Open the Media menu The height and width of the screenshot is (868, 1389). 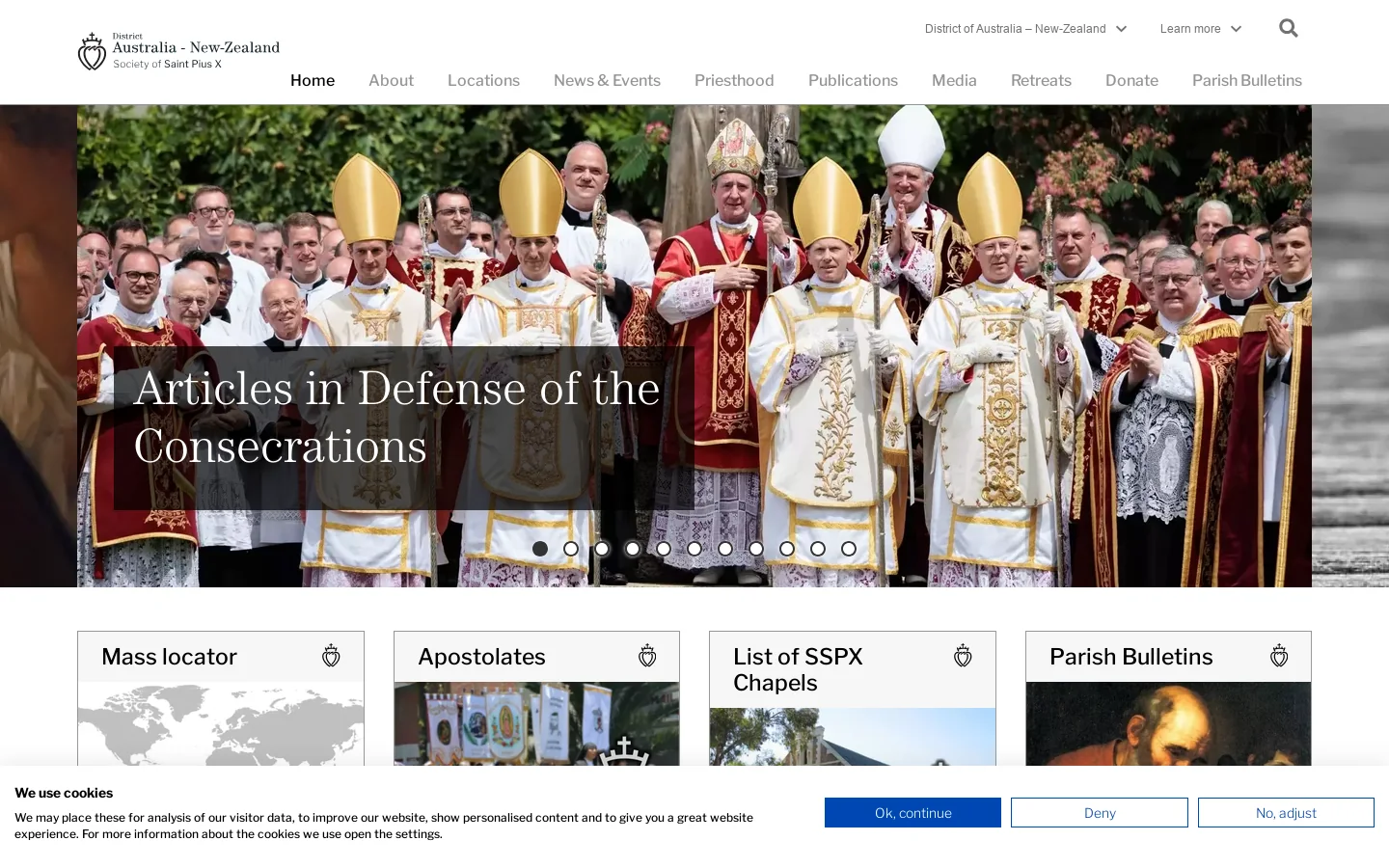(x=954, y=81)
